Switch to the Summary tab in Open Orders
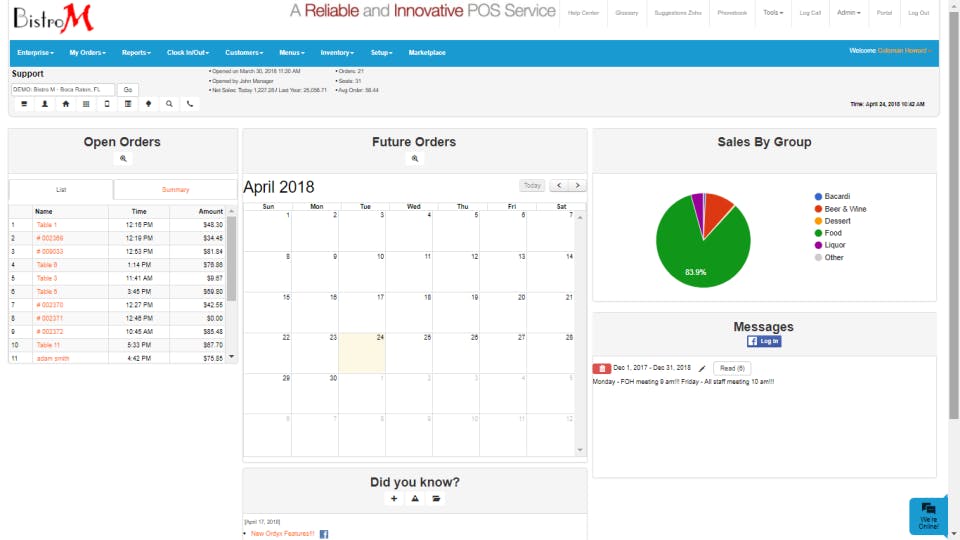 (x=175, y=190)
